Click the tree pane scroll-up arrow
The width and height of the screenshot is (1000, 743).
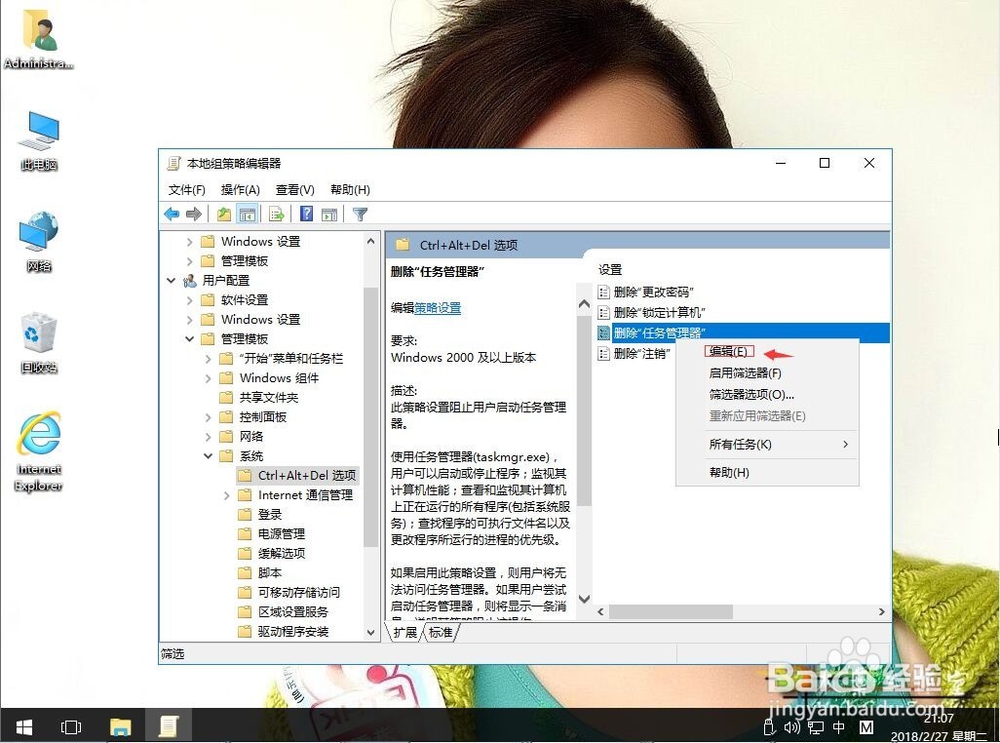(x=371, y=241)
